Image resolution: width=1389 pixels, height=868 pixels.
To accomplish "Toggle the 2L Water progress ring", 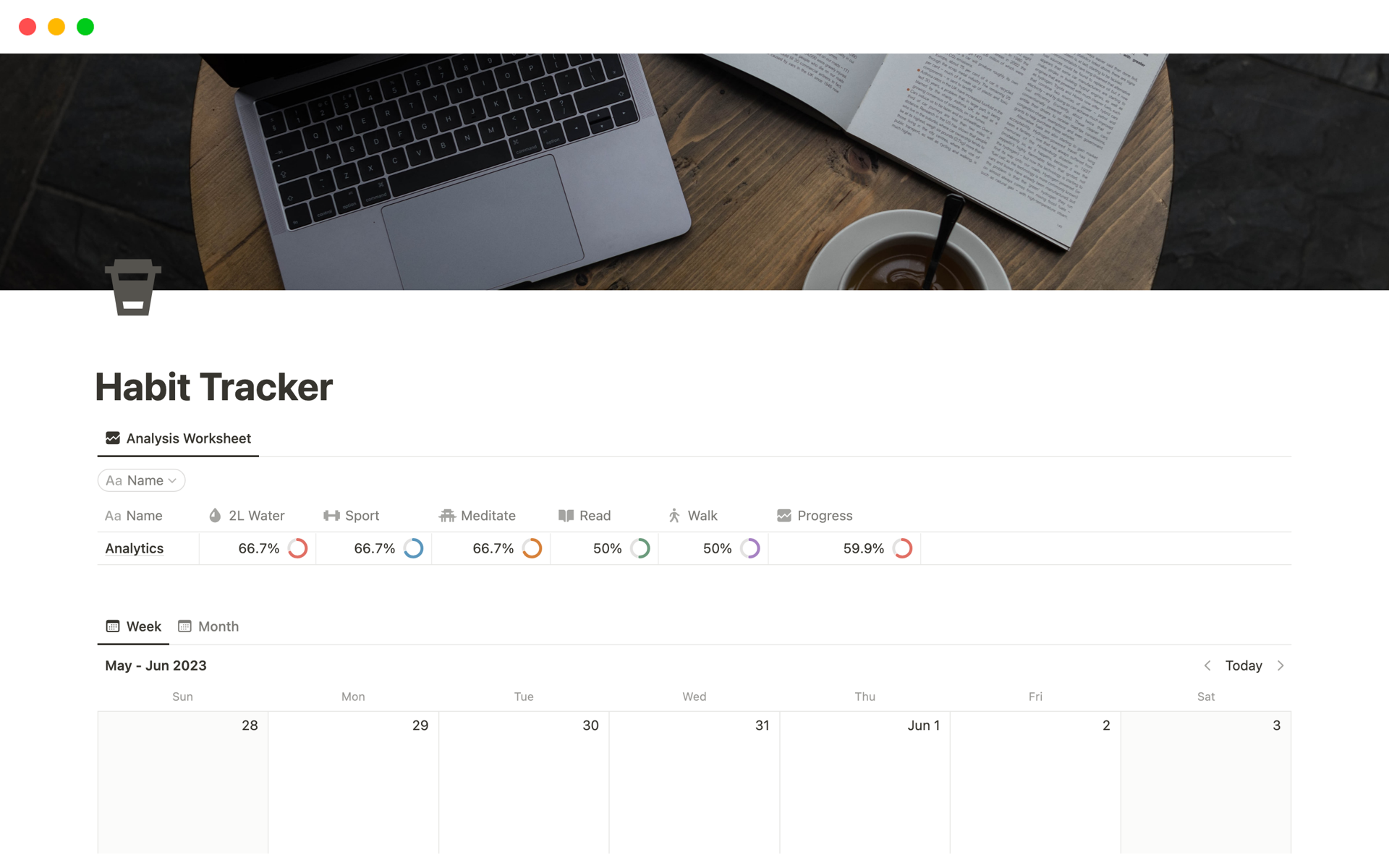I will pyautogui.click(x=298, y=547).
